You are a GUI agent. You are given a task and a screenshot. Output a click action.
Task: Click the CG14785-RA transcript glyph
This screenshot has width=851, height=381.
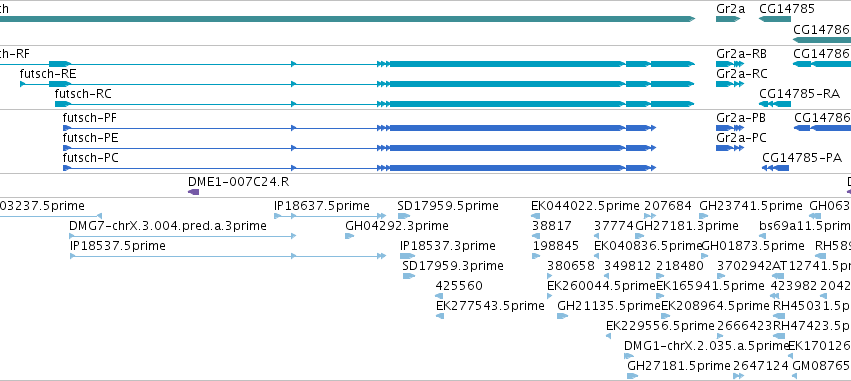[x=775, y=104]
